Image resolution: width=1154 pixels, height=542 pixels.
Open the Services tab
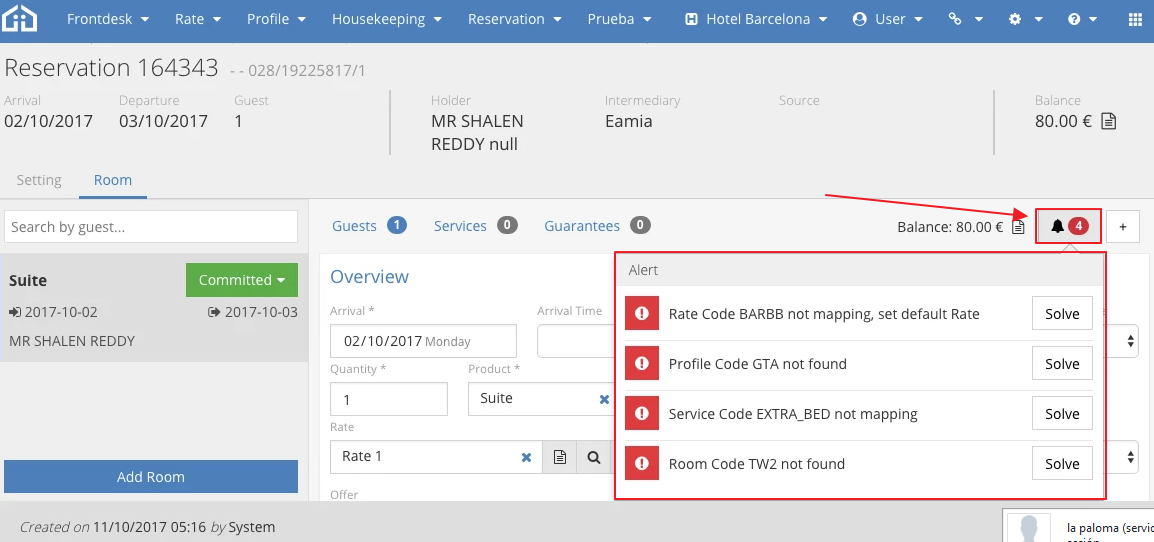coord(460,226)
